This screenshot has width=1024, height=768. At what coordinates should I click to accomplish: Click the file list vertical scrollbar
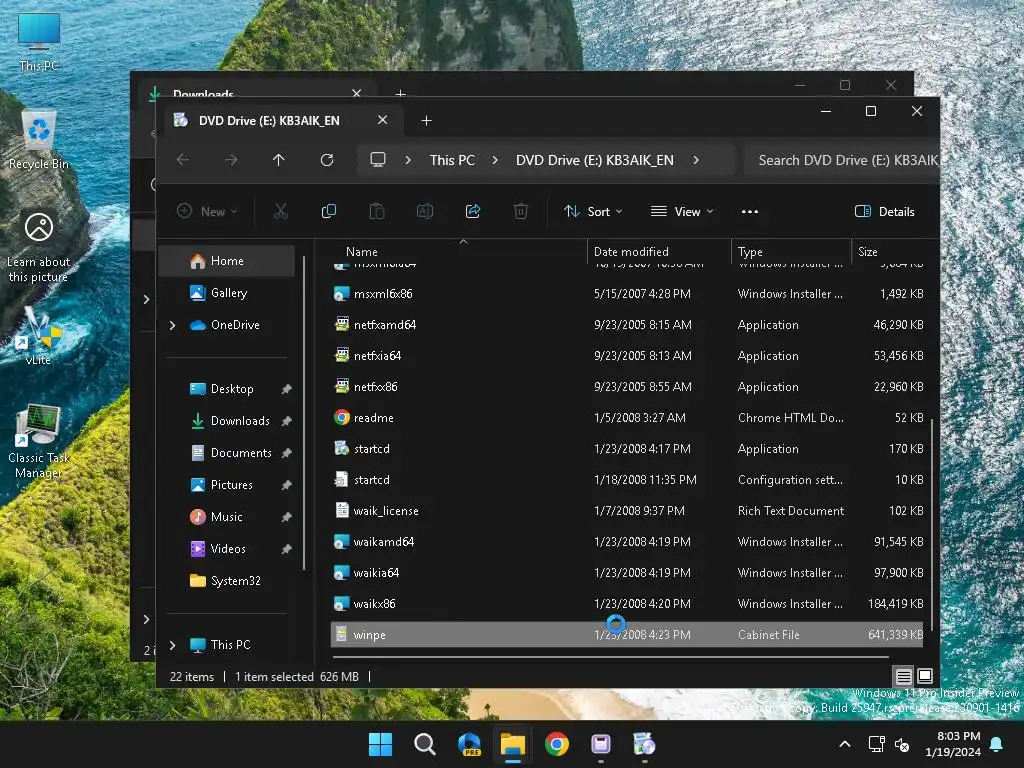pyautogui.click(x=931, y=522)
